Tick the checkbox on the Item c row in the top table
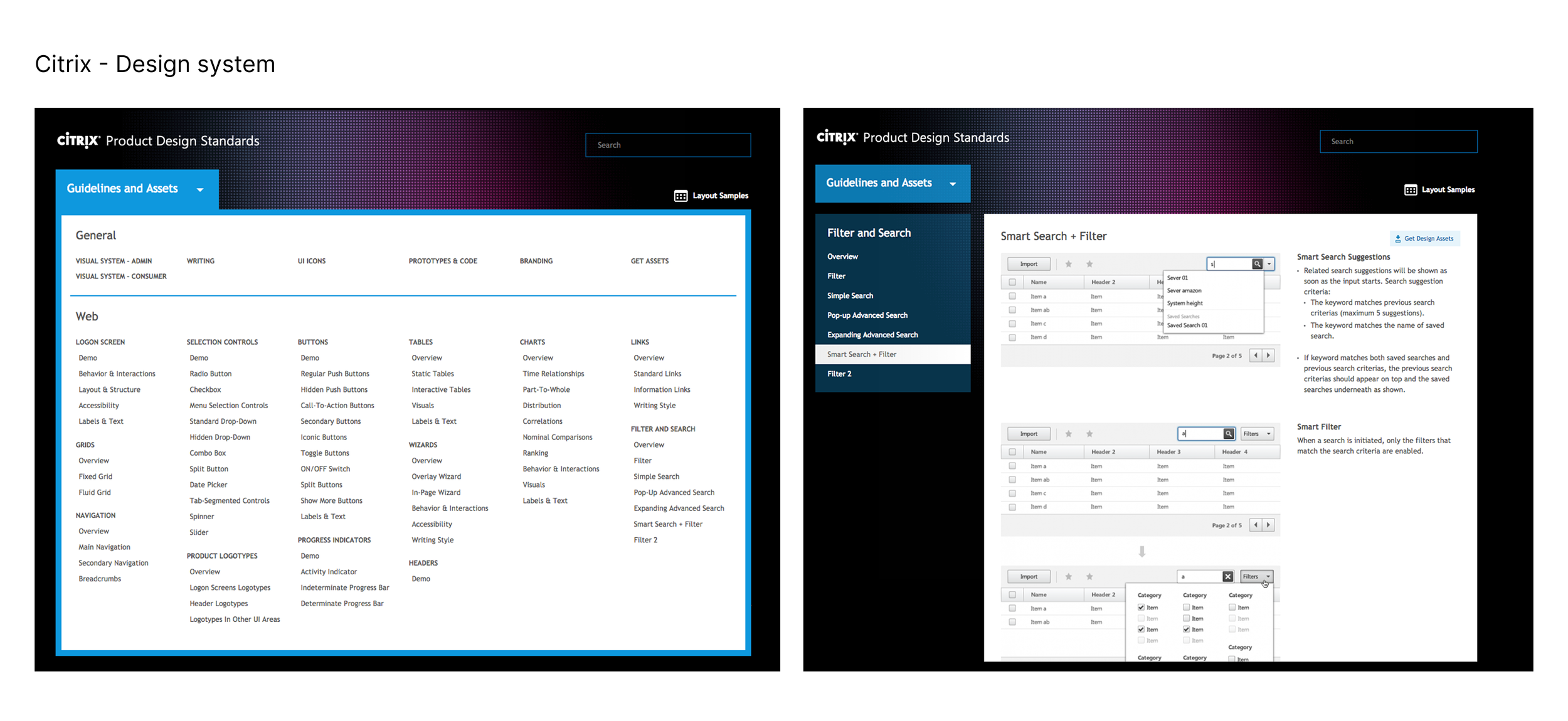 [1012, 324]
